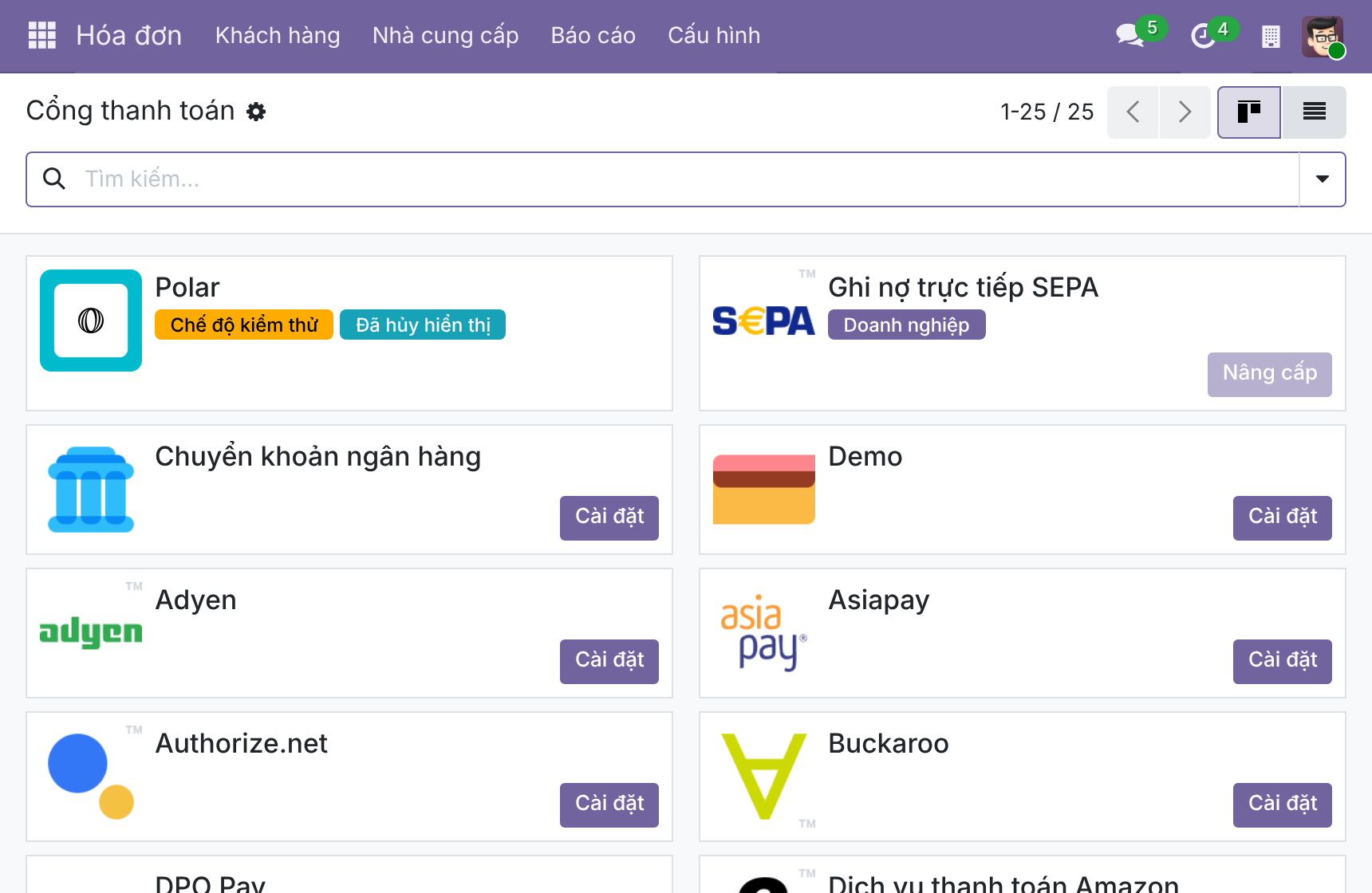This screenshot has height=893, width=1372.
Task: Click the Adyen logo
Action: pos(91,631)
